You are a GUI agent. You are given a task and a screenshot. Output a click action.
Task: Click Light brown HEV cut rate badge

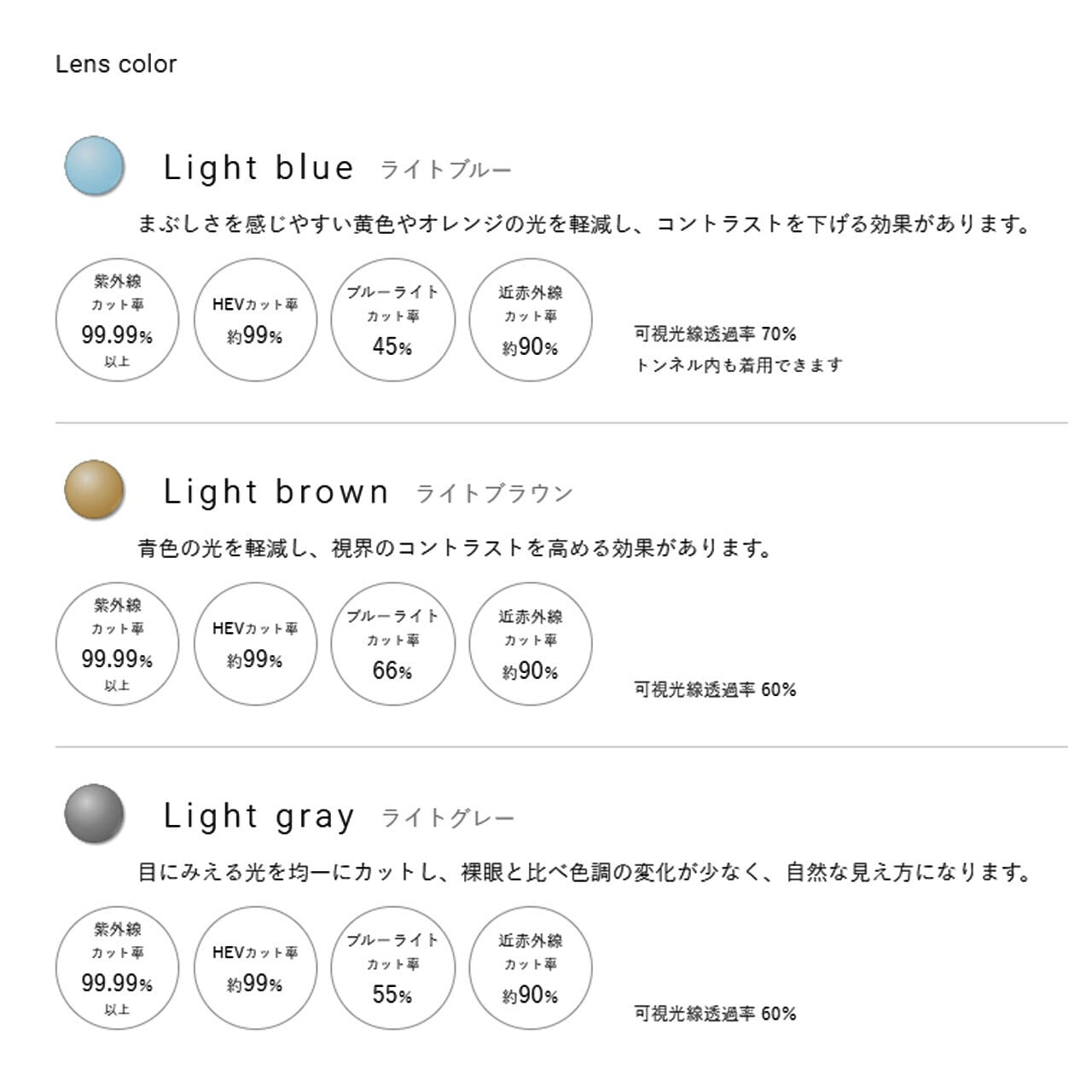click(255, 644)
